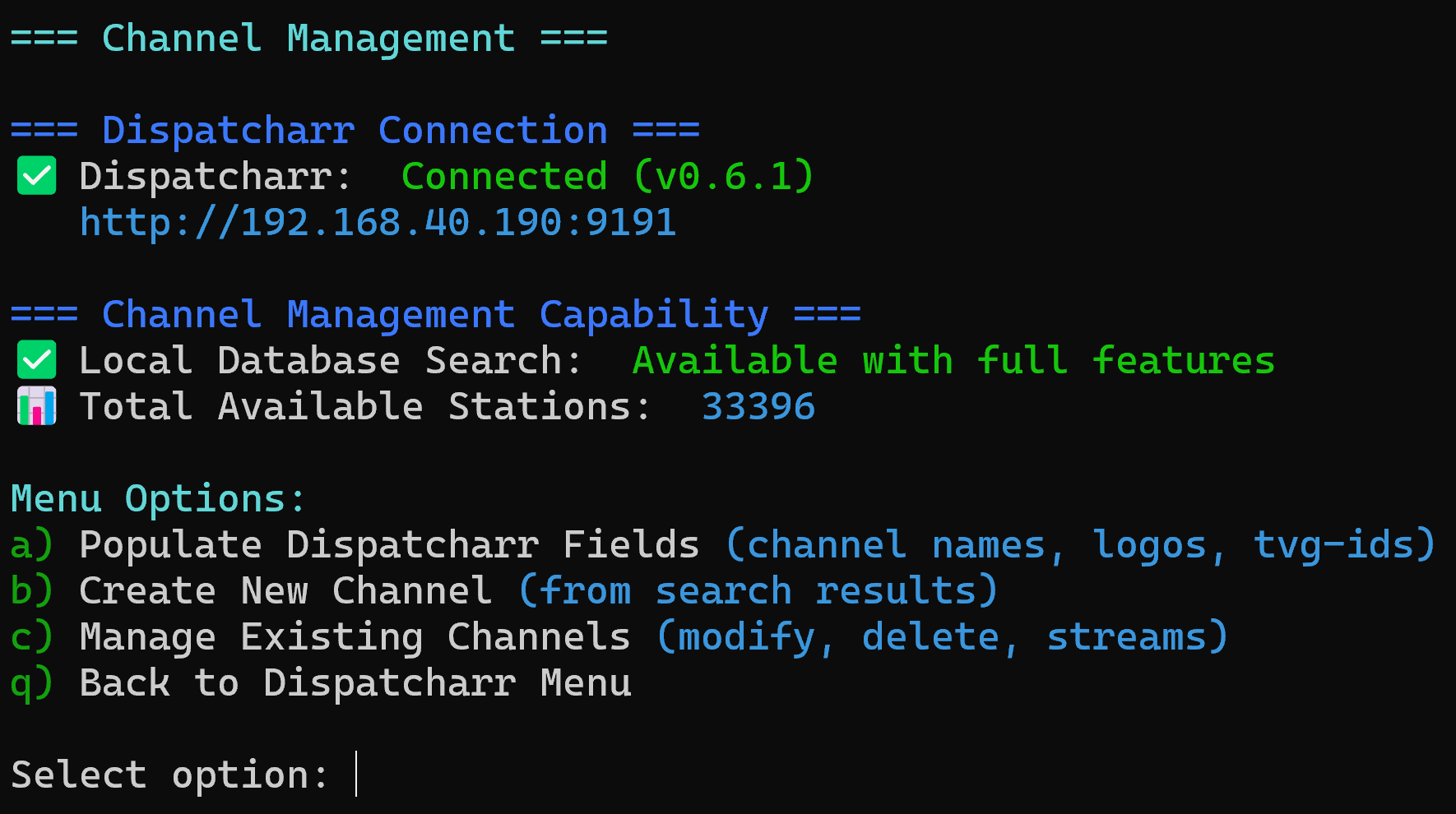The height and width of the screenshot is (814, 1456).
Task: Open the http://192.168.40.190:9191 URL
Action: pos(378,223)
